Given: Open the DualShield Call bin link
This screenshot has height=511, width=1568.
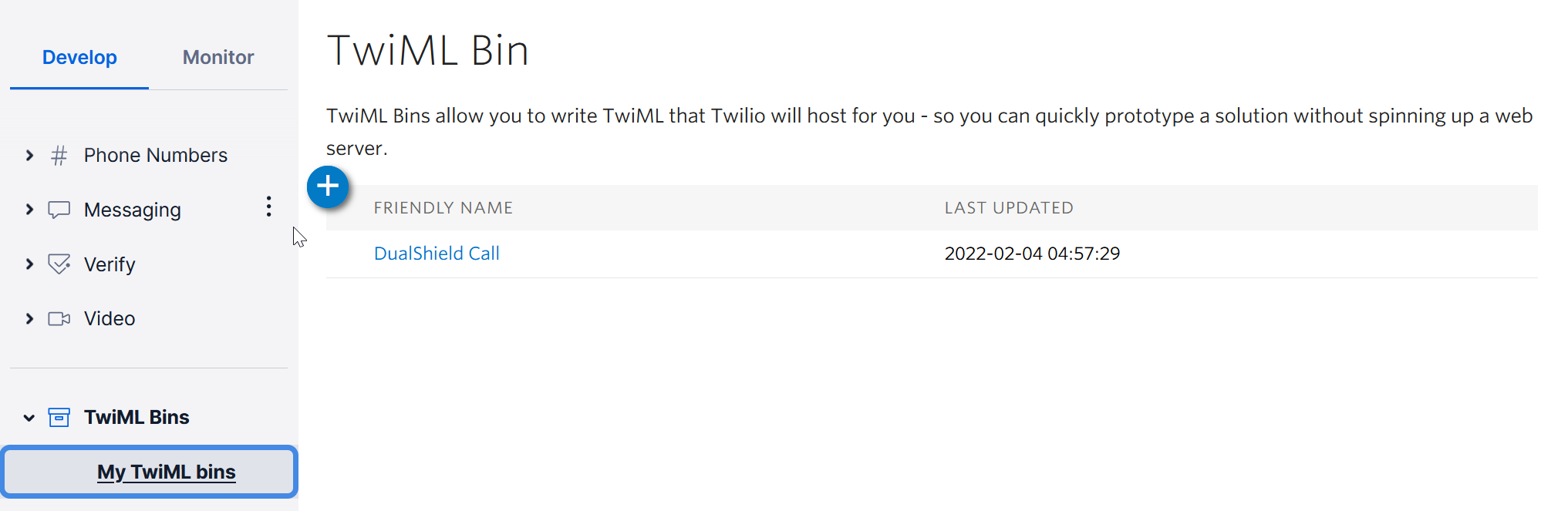Looking at the screenshot, I should [x=437, y=254].
